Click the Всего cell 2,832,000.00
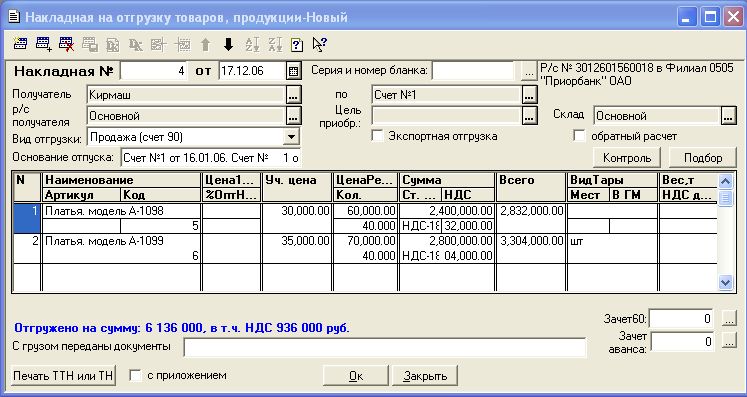Viewport: 747px width, 397px height. (x=531, y=211)
